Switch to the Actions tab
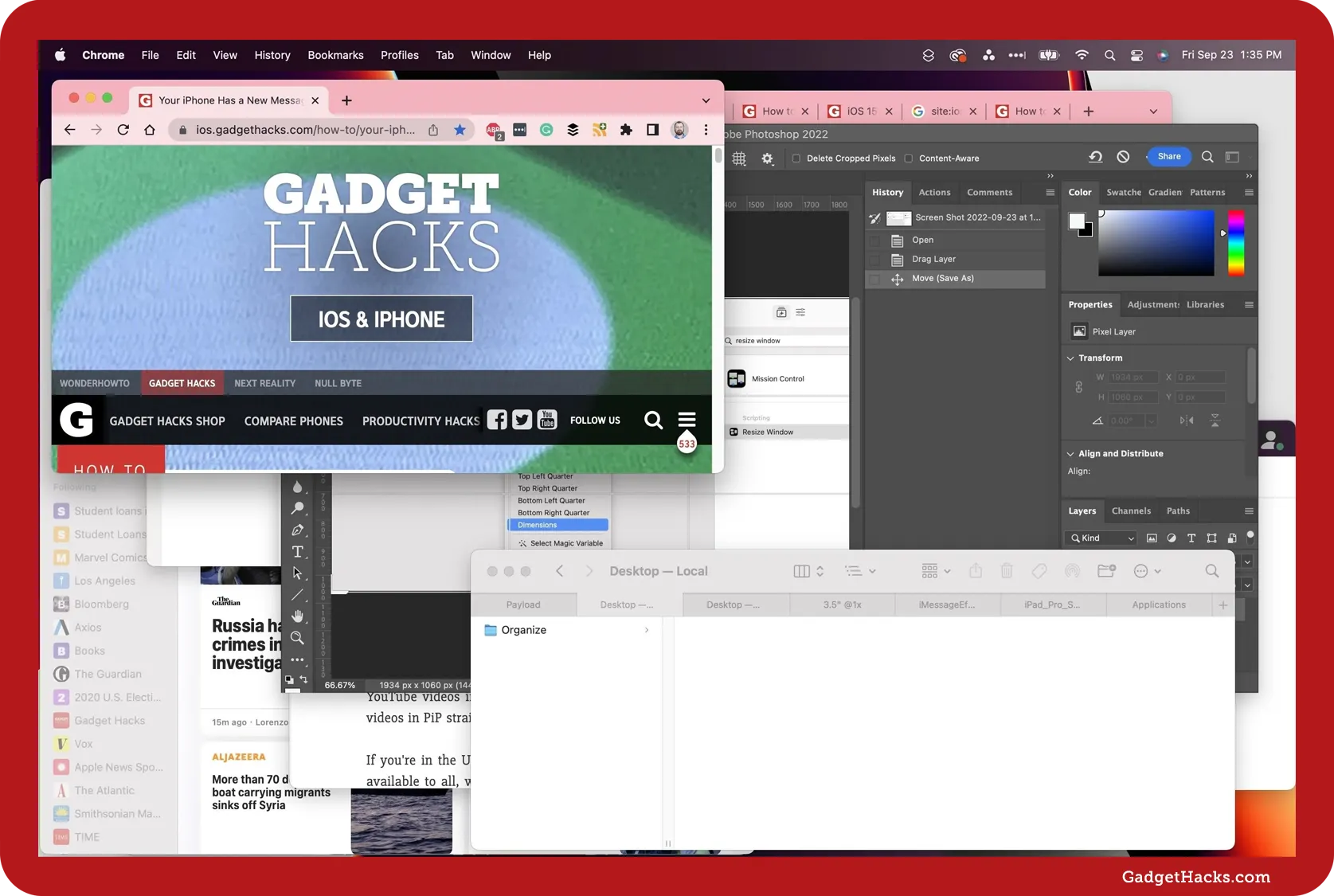 tap(934, 193)
